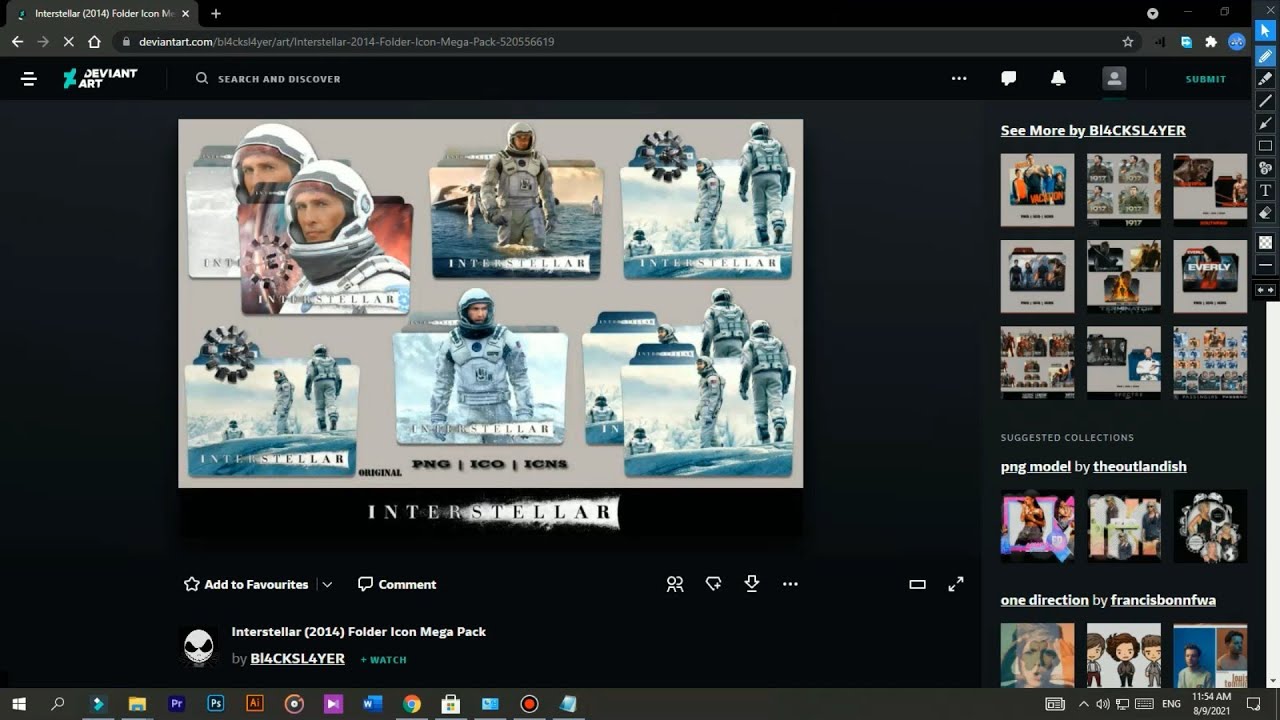Go back in browser

click(17, 42)
